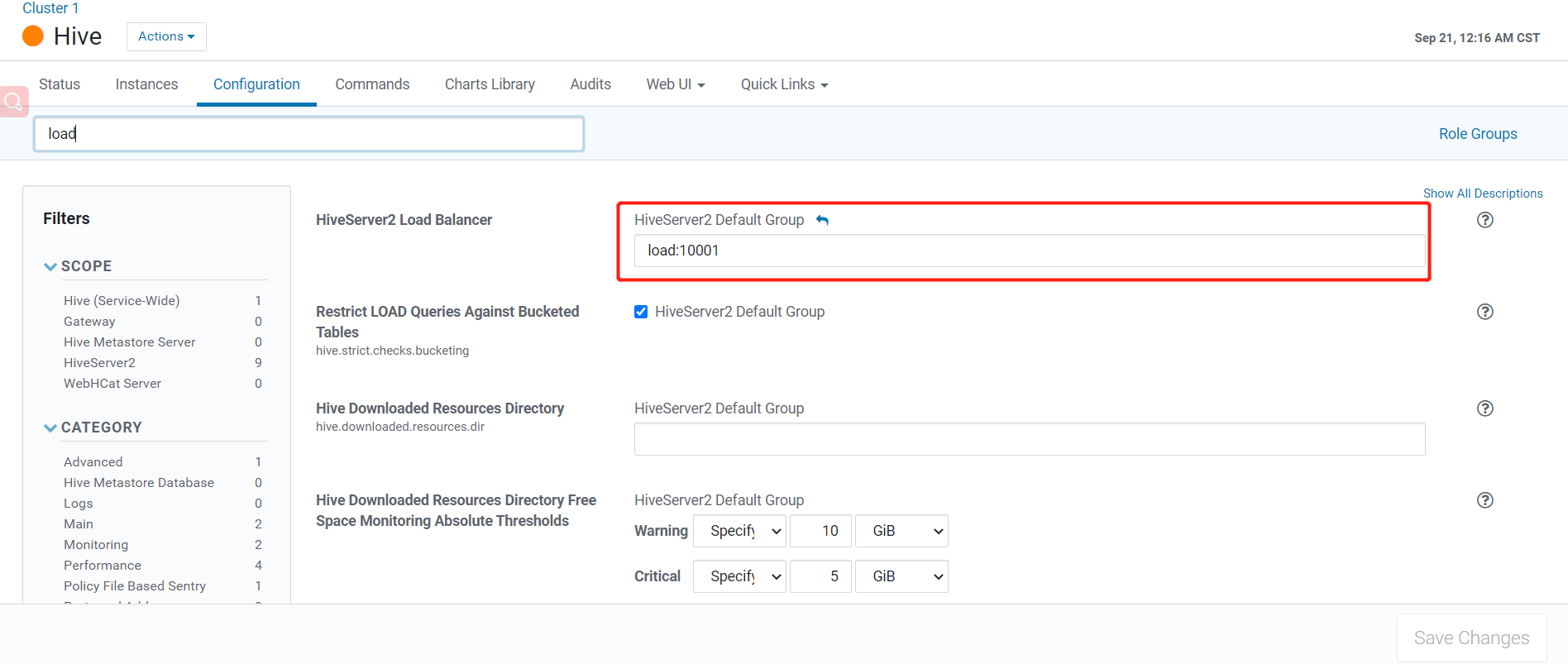Click the Critical threshold value field 5
The width and height of the screenshot is (1568, 664).
click(820, 576)
